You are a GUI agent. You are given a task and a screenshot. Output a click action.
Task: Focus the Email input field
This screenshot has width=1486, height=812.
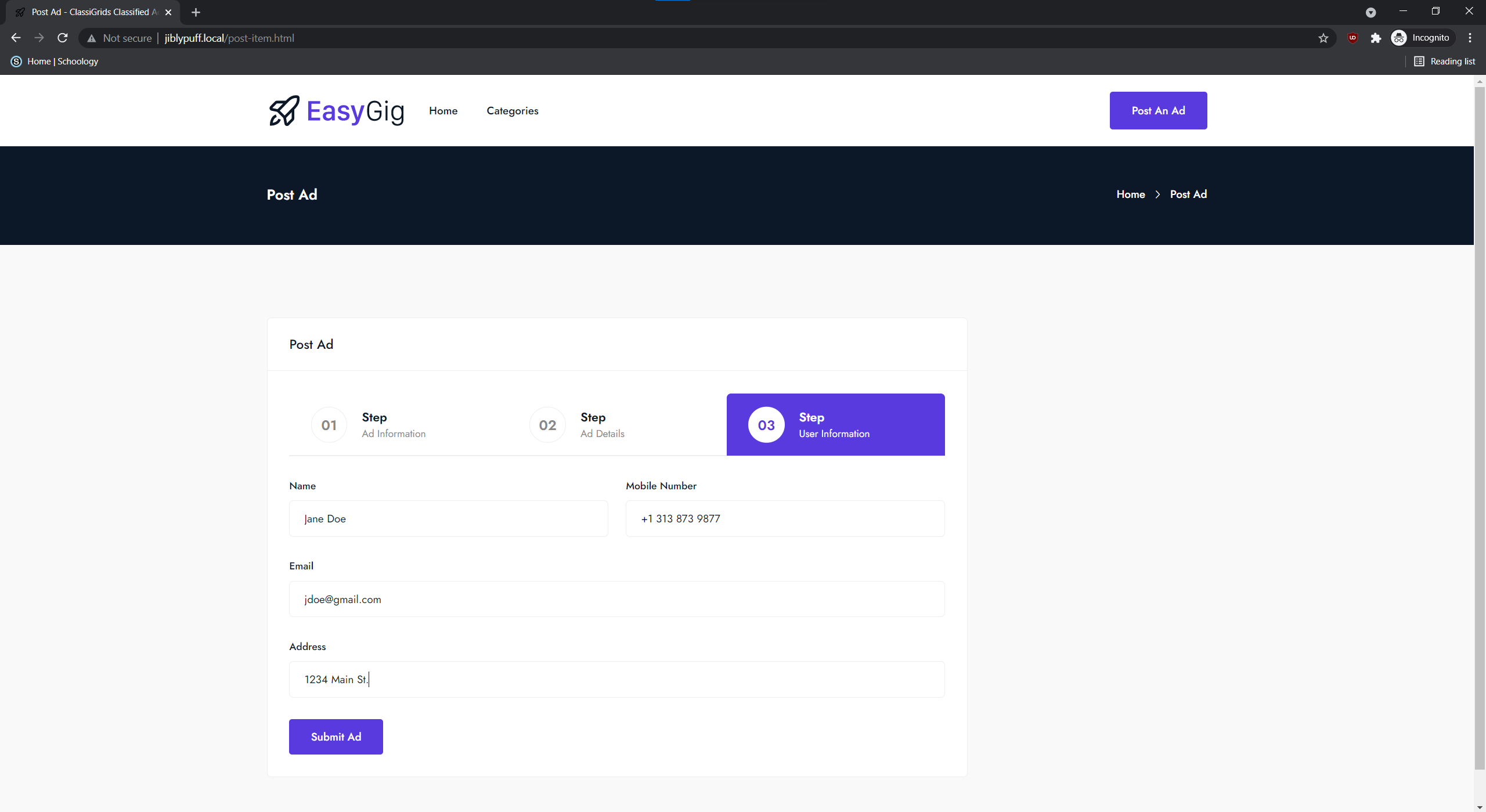click(616, 599)
